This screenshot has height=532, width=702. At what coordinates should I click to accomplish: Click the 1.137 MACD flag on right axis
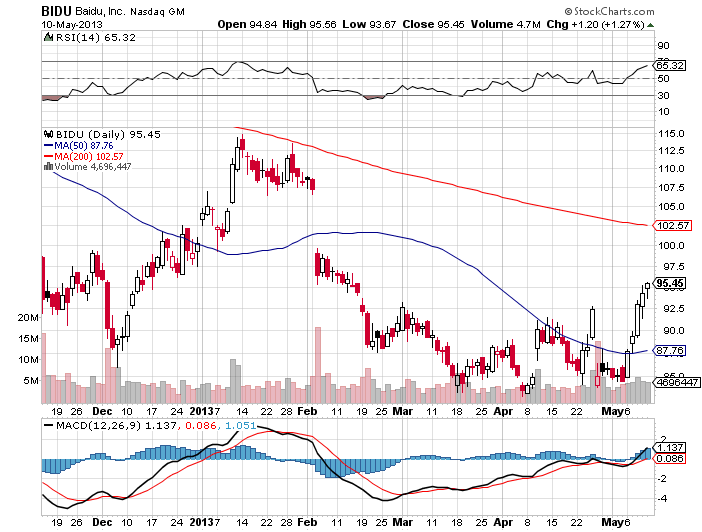(669, 447)
